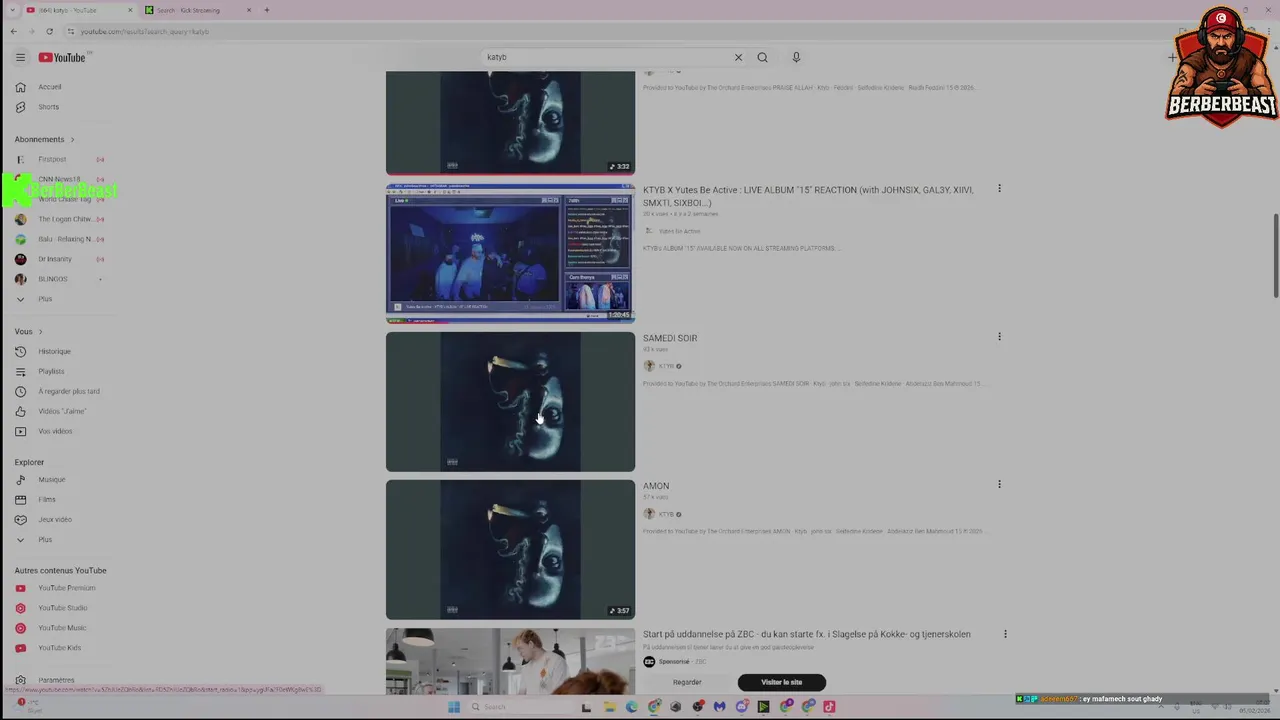
Task: Click the Windows taskbar search box
Action: (520, 707)
